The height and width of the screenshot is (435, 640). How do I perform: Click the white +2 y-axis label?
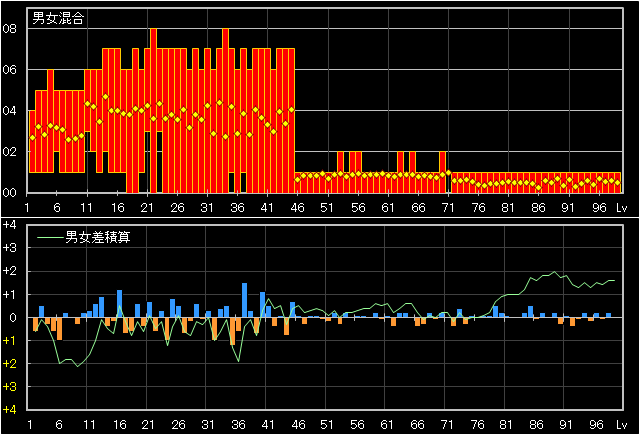[9, 271]
